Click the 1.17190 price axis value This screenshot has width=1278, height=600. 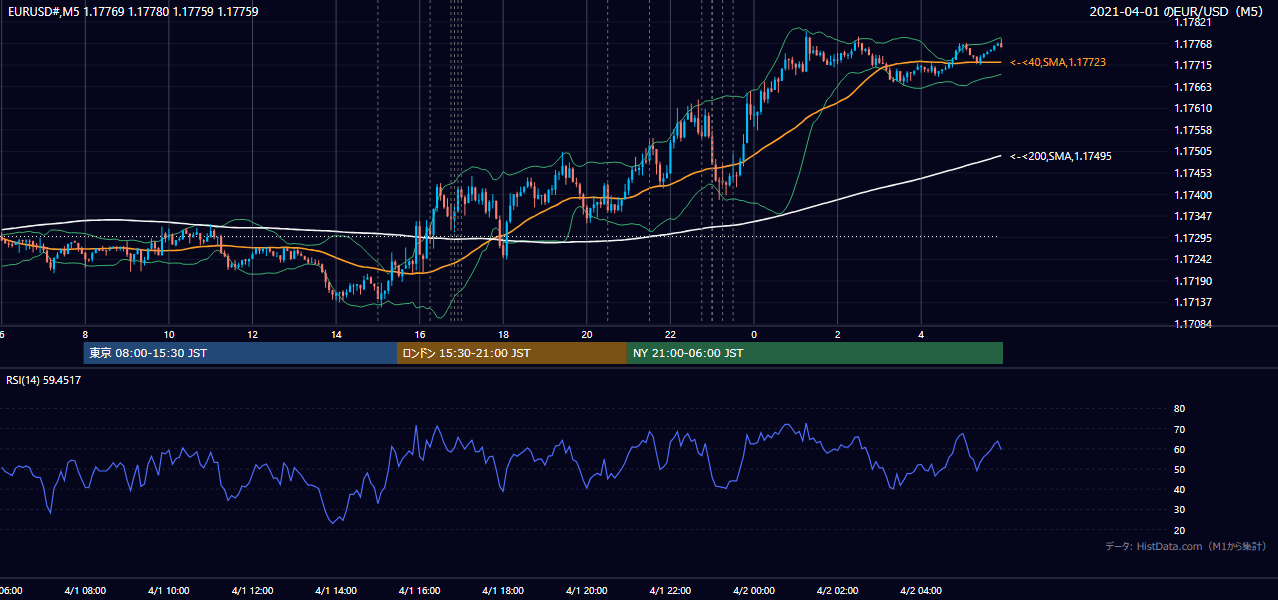tap(1192, 281)
